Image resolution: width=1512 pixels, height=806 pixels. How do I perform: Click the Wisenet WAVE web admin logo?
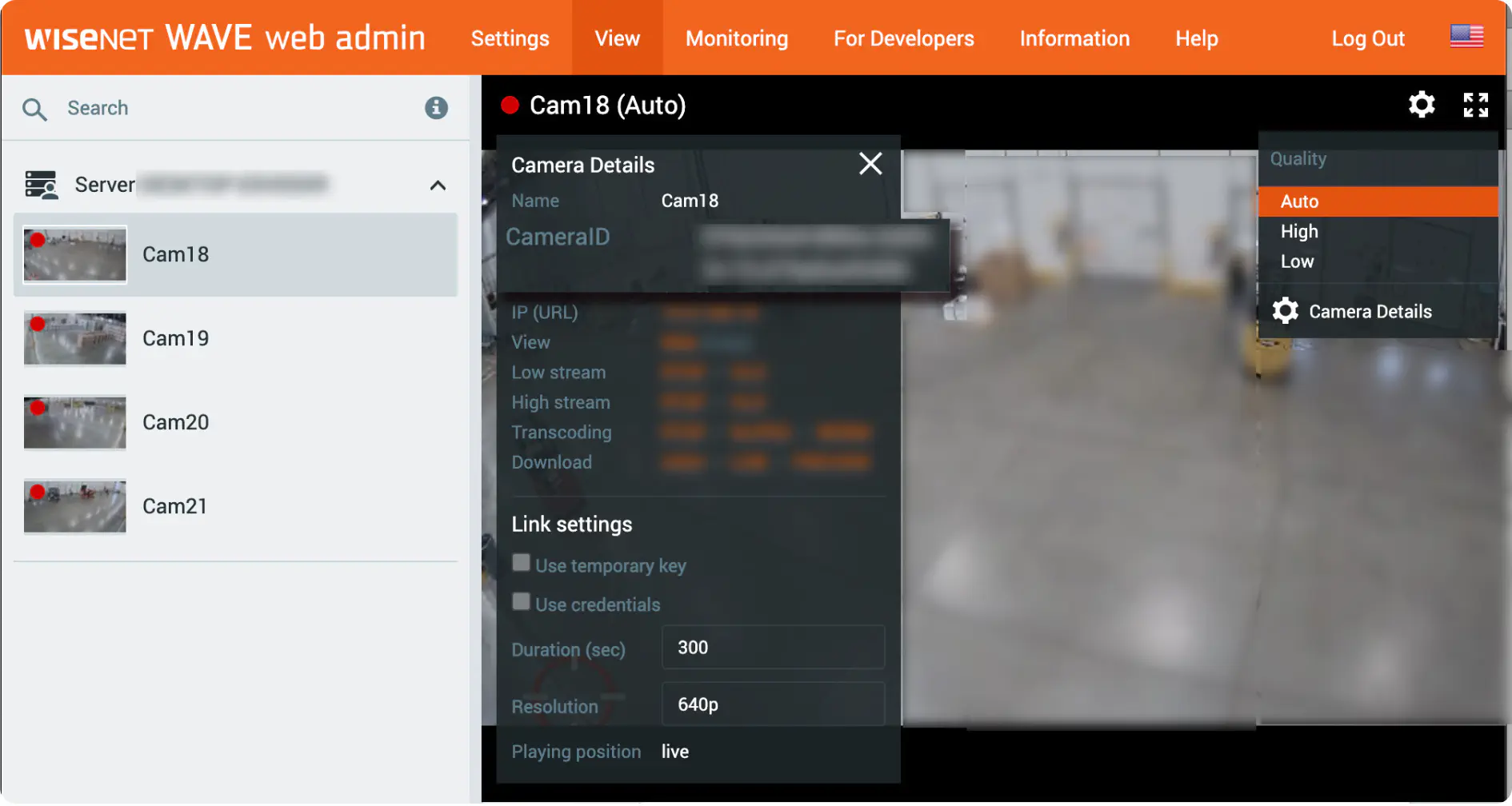coord(225,38)
